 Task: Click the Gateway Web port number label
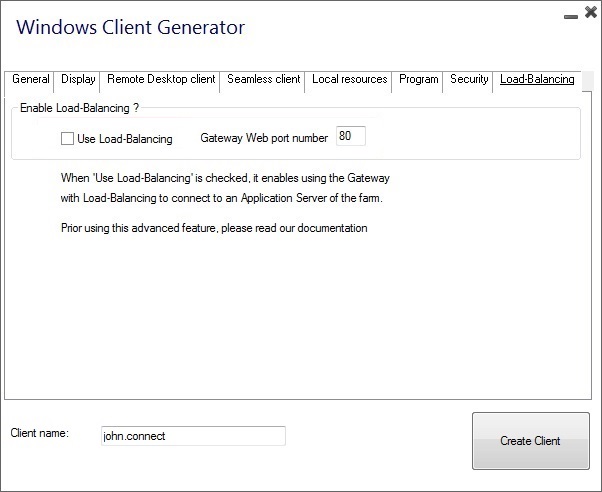pyautogui.click(x=264, y=139)
